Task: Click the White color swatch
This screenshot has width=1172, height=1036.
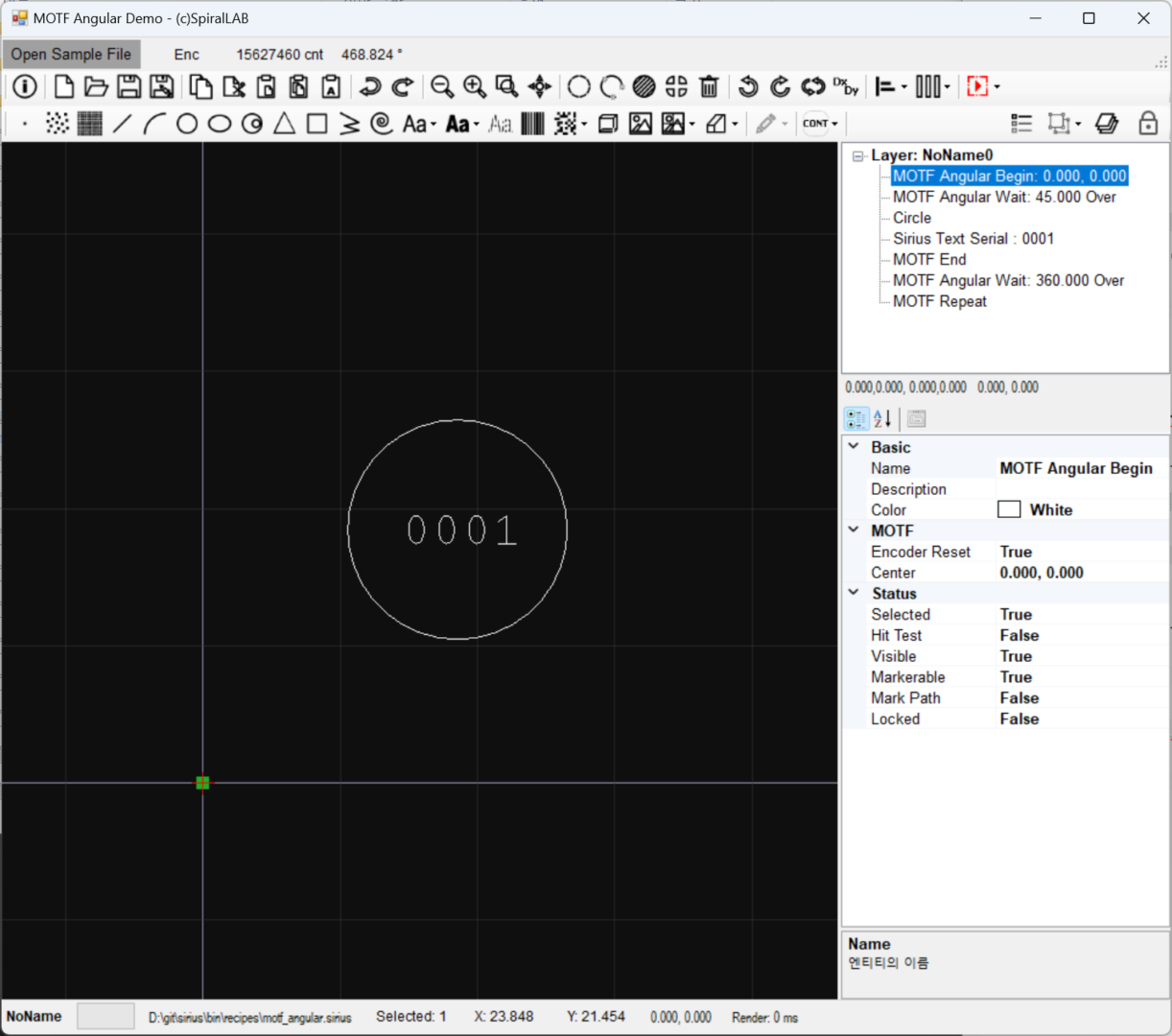Action: point(1009,509)
